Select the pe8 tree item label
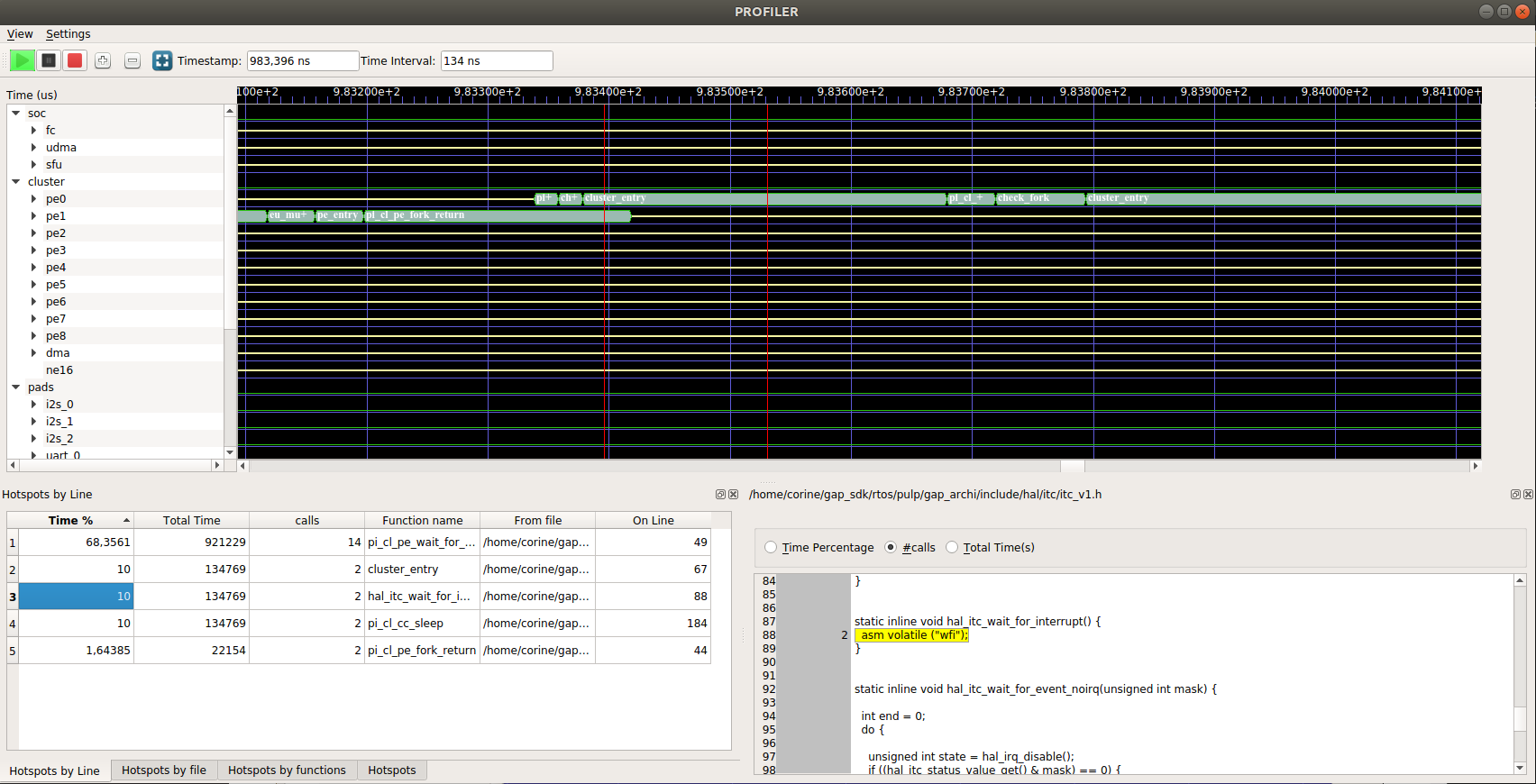The height and width of the screenshot is (784, 1536). tap(56, 335)
